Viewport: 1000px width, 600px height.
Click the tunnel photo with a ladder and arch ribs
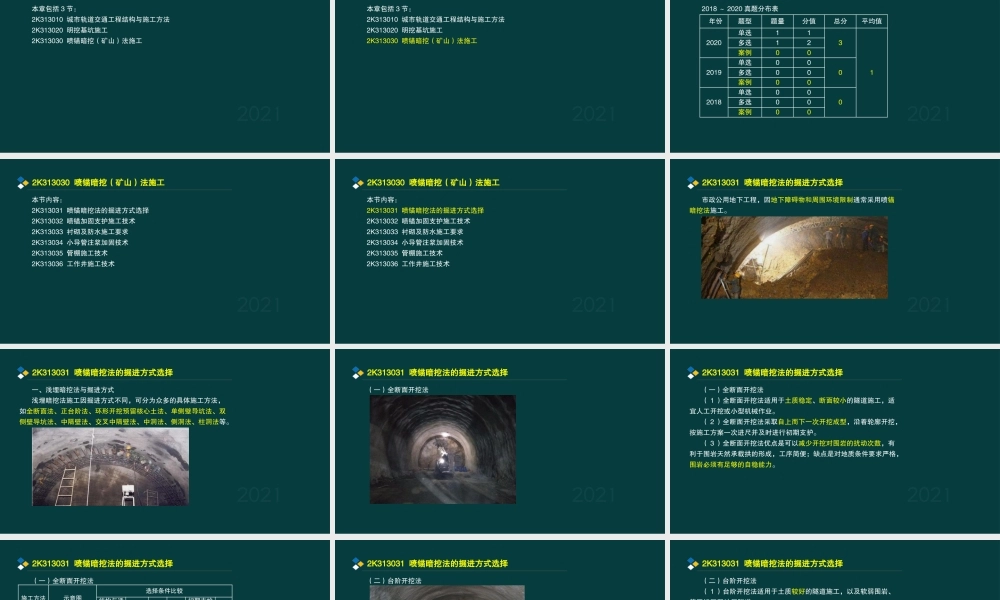click(110, 467)
